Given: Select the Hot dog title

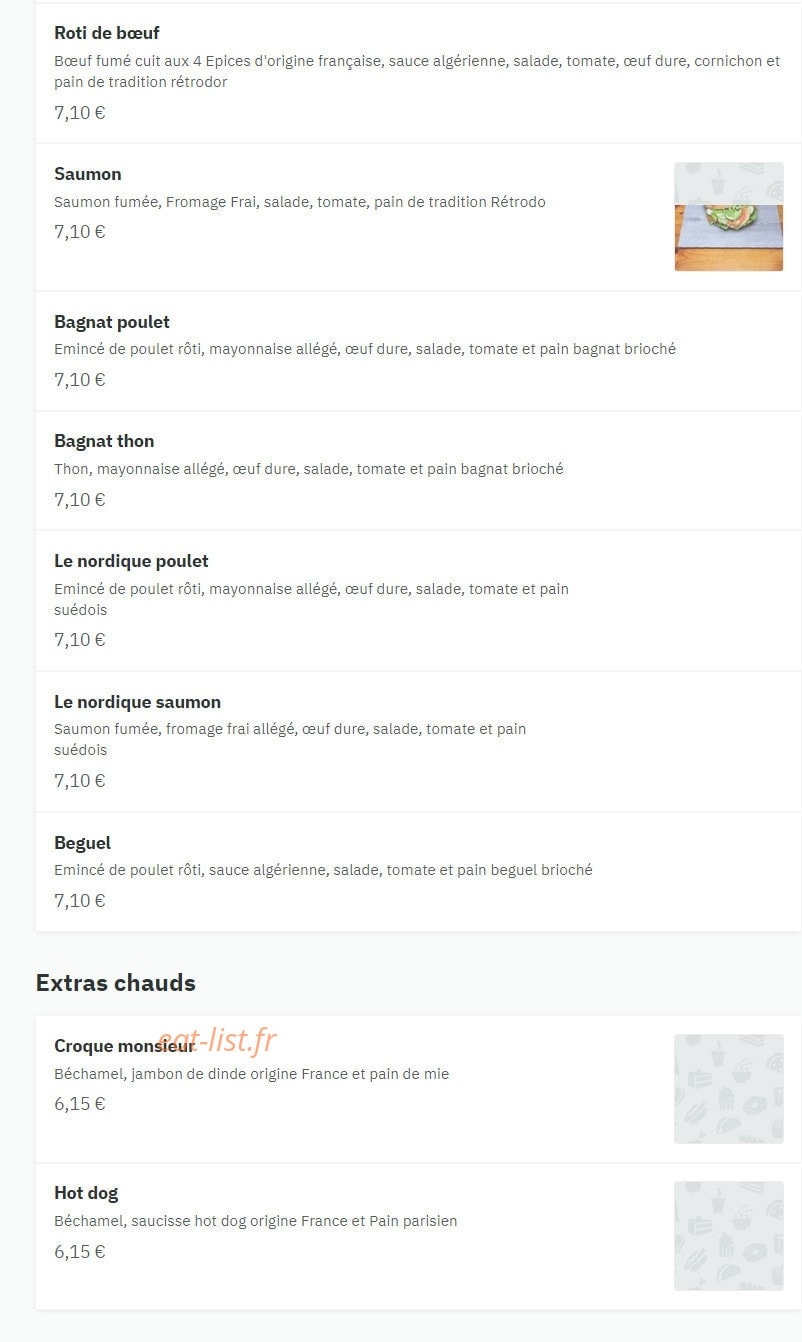Looking at the screenshot, I should (86, 1193).
